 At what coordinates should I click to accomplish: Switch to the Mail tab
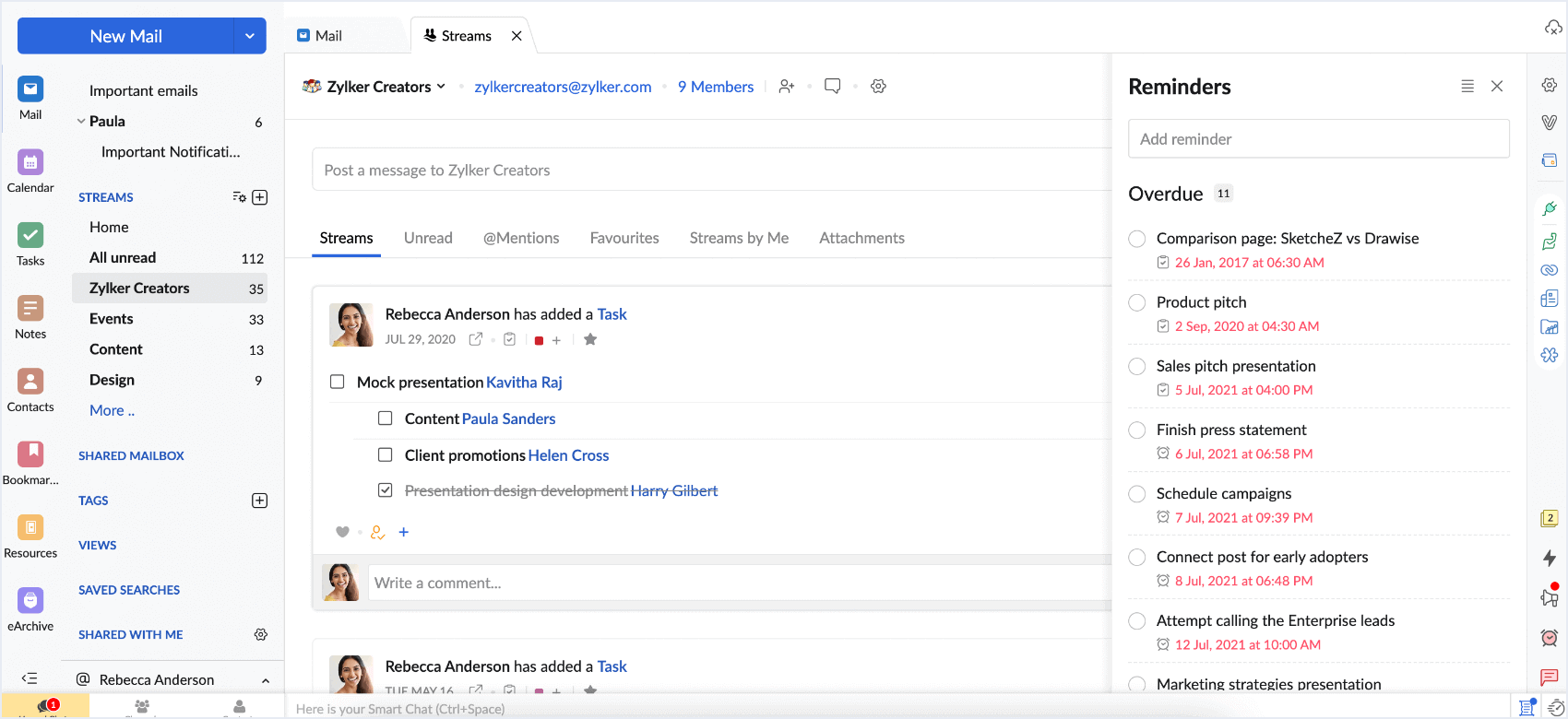tap(319, 36)
